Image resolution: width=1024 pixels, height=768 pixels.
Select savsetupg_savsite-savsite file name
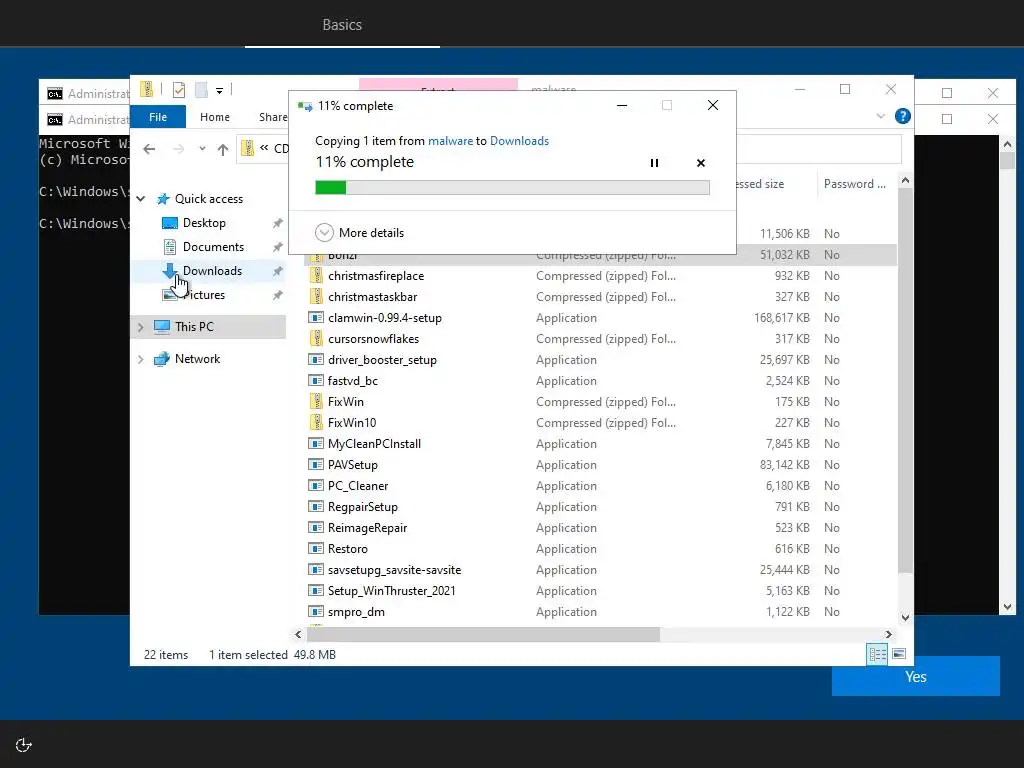coord(394,569)
